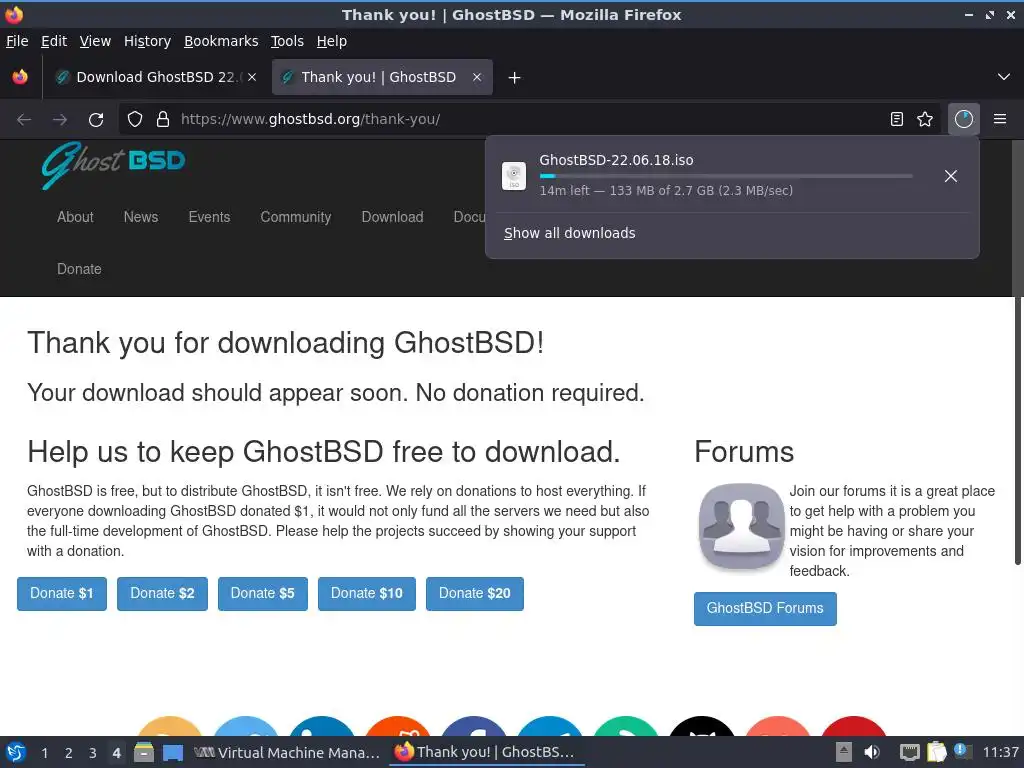Click Donate $10 button
1024x768 pixels.
[366, 594]
